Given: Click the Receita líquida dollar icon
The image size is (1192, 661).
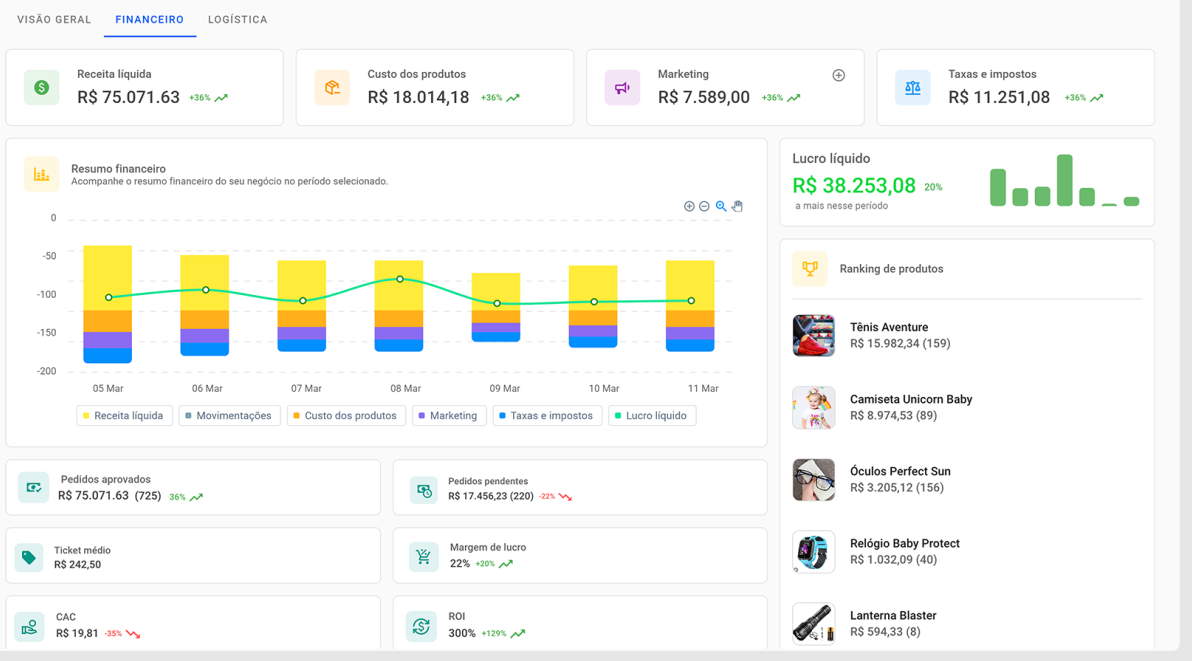Looking at the screenshot, I should (42, 88).
